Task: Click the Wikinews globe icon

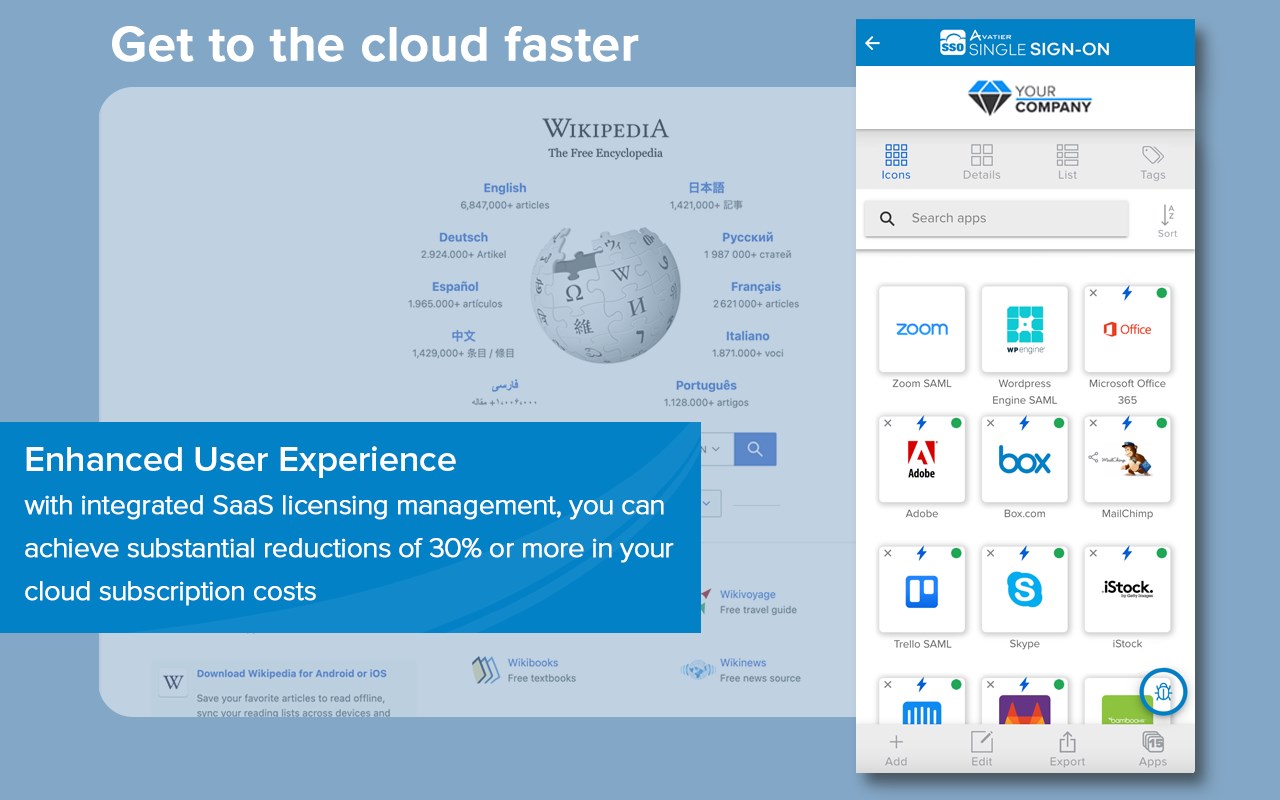Action: click(x=696, y=670)
